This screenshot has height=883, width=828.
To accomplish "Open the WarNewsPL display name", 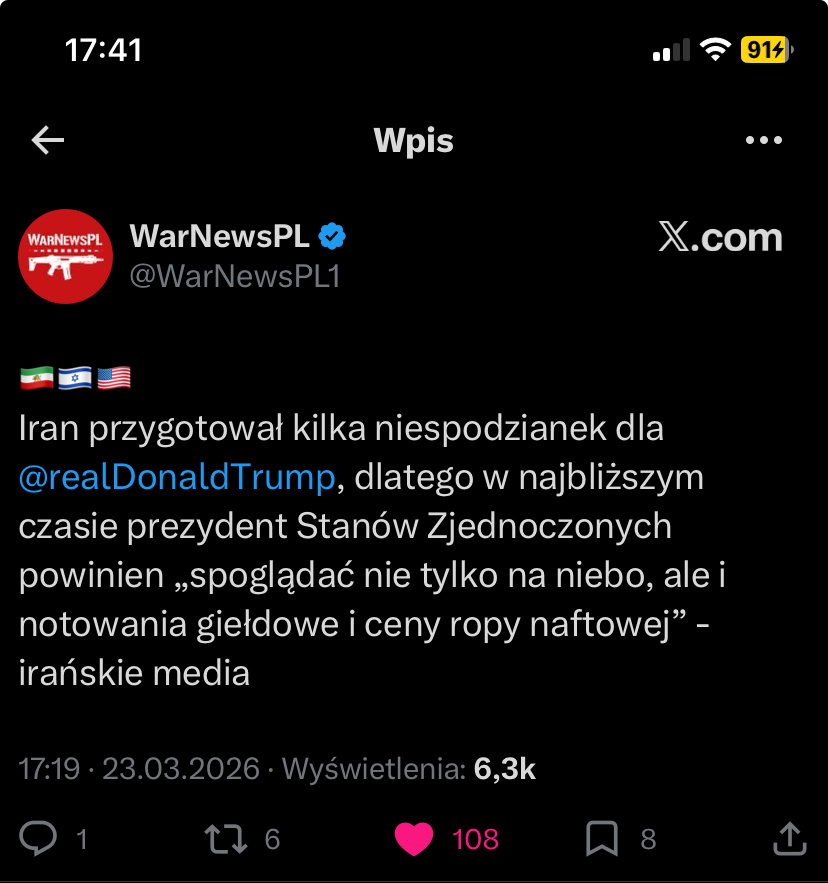I will (219, 236).
